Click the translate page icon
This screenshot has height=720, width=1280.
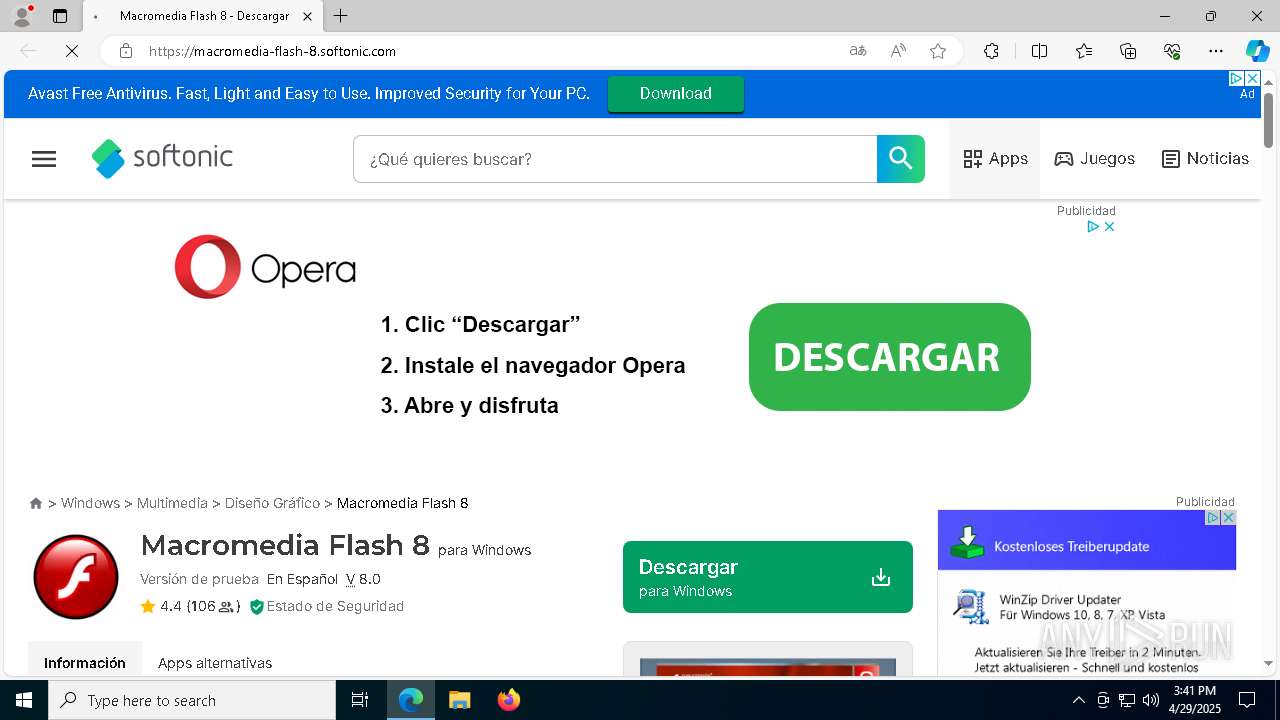(x=858, y=51)
